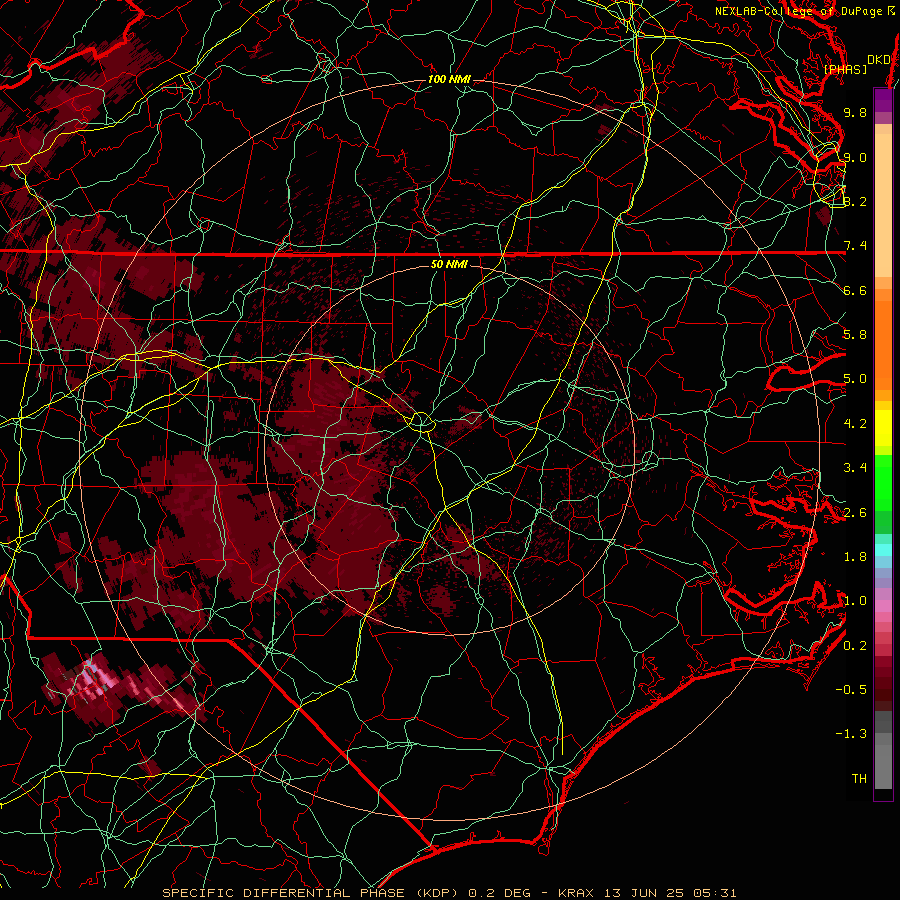
Task: Select the cyan segment of the color bar
Action: pos(883,550)
